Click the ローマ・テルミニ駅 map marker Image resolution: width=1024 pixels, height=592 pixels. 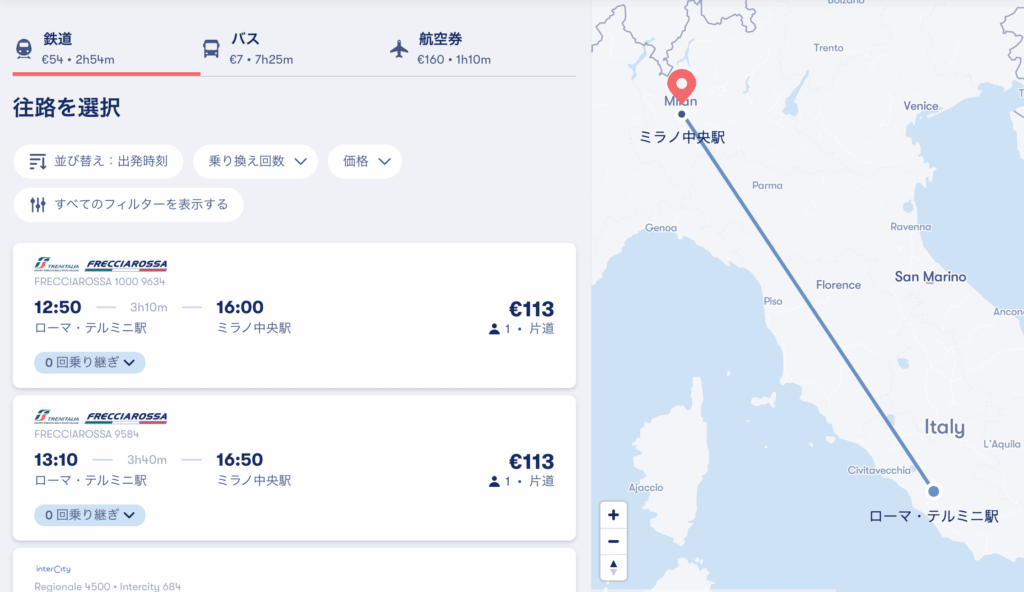coord(934,491)
